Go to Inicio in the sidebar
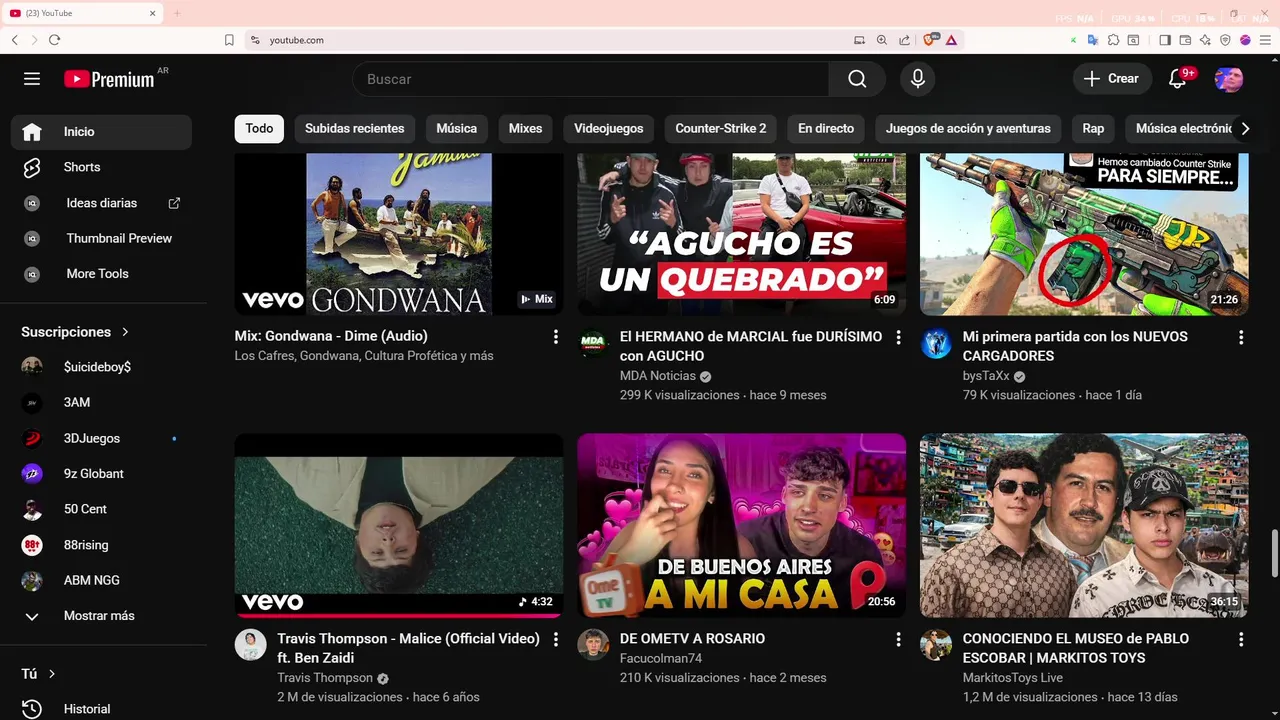 101,132
